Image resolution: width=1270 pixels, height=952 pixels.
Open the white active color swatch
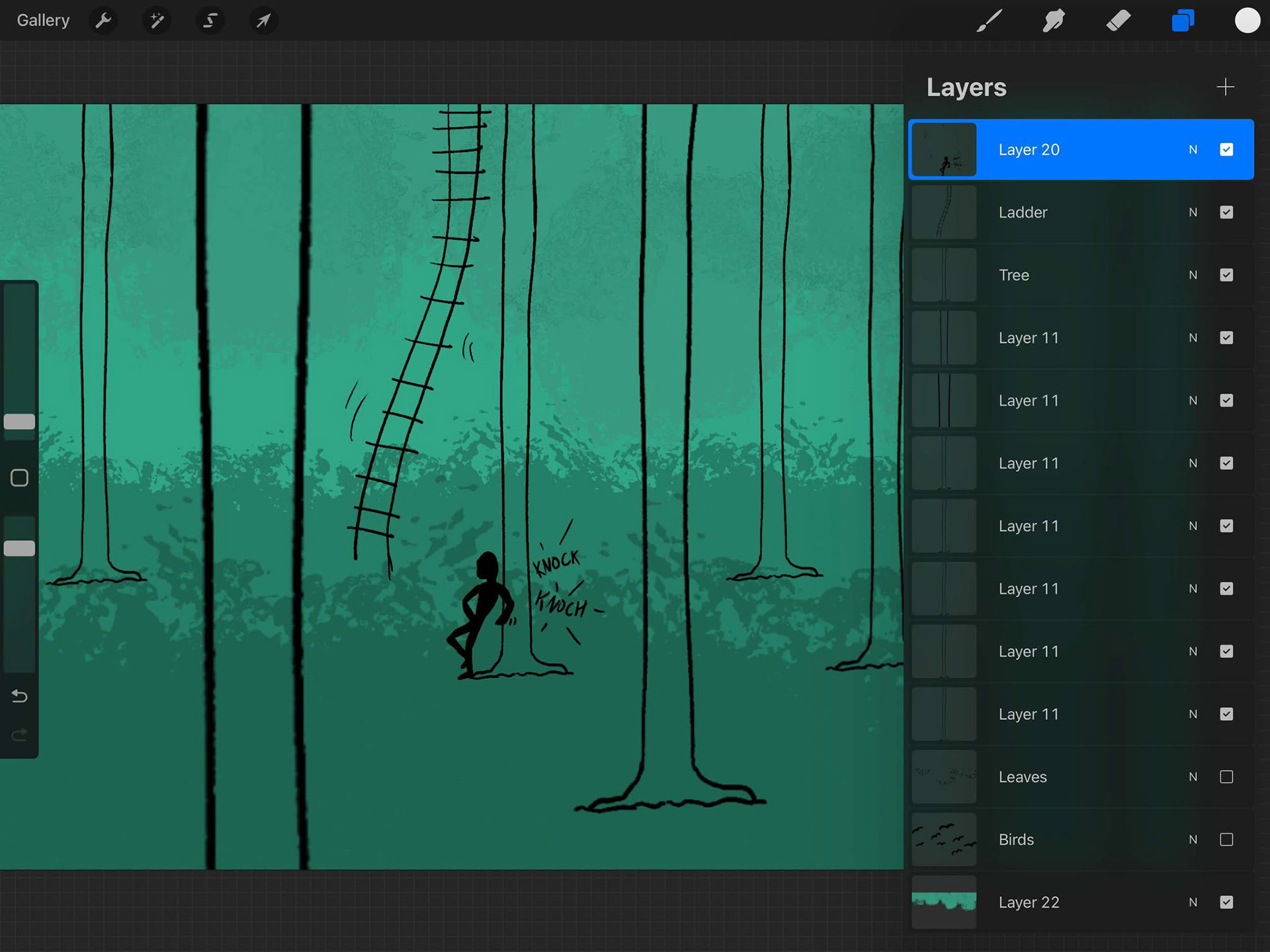1247,20
